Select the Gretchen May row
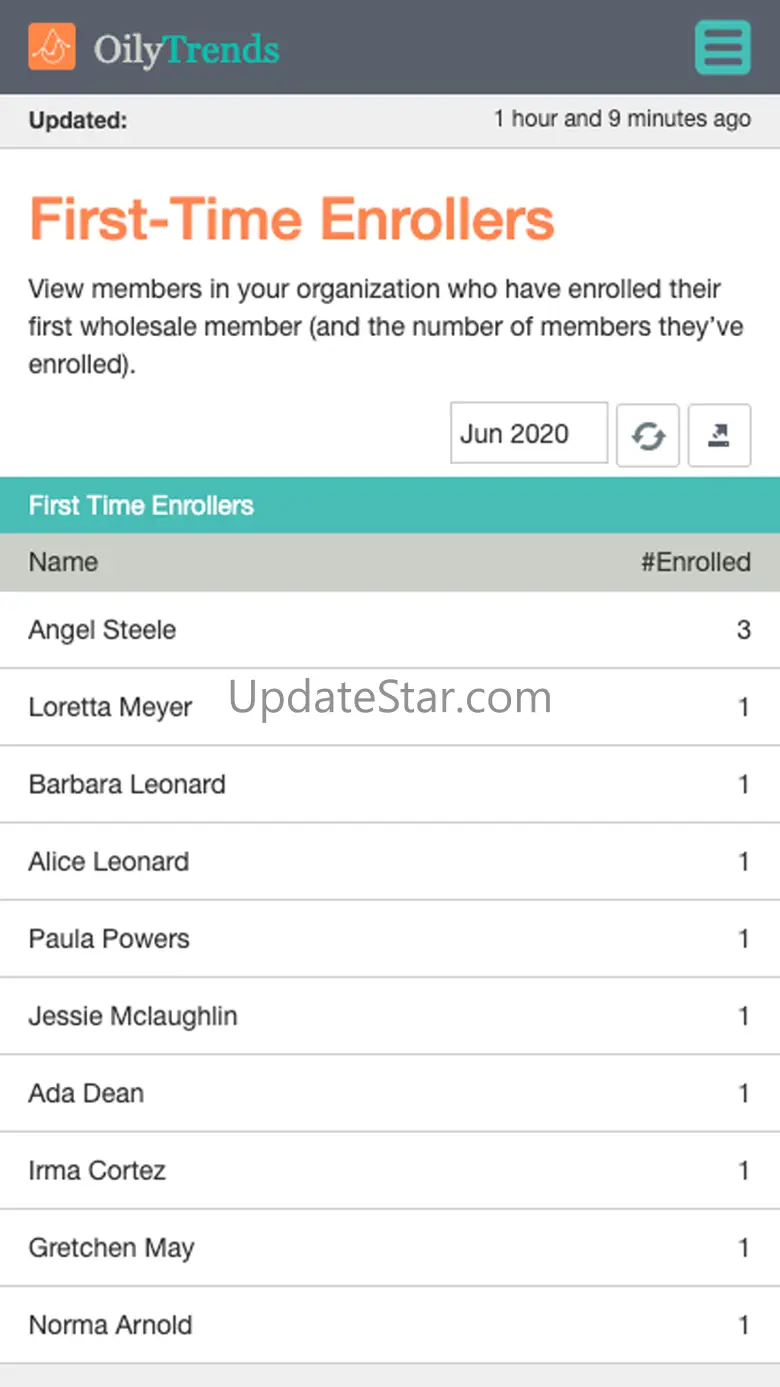Viewport: 780px width, 1387px height. click(x=111, y=1247)
